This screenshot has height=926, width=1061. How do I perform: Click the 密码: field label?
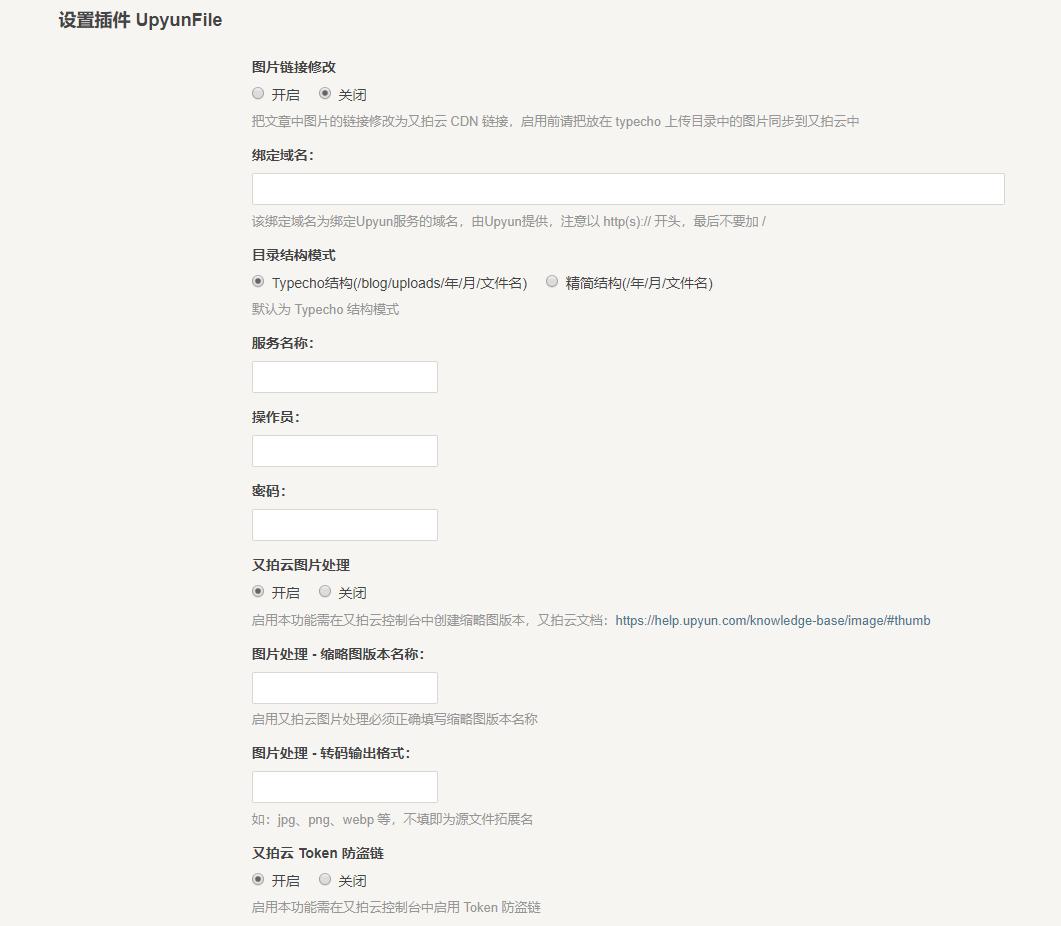pyautogui.click(x=268, y=491)
